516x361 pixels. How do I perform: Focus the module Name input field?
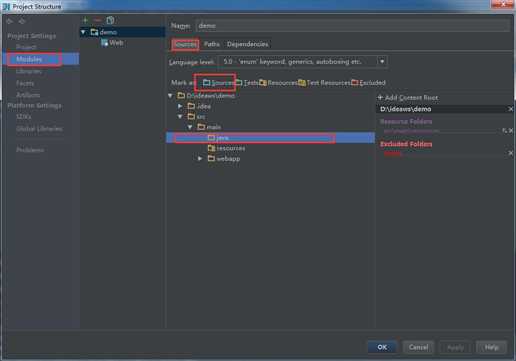[x=353, y=26]
